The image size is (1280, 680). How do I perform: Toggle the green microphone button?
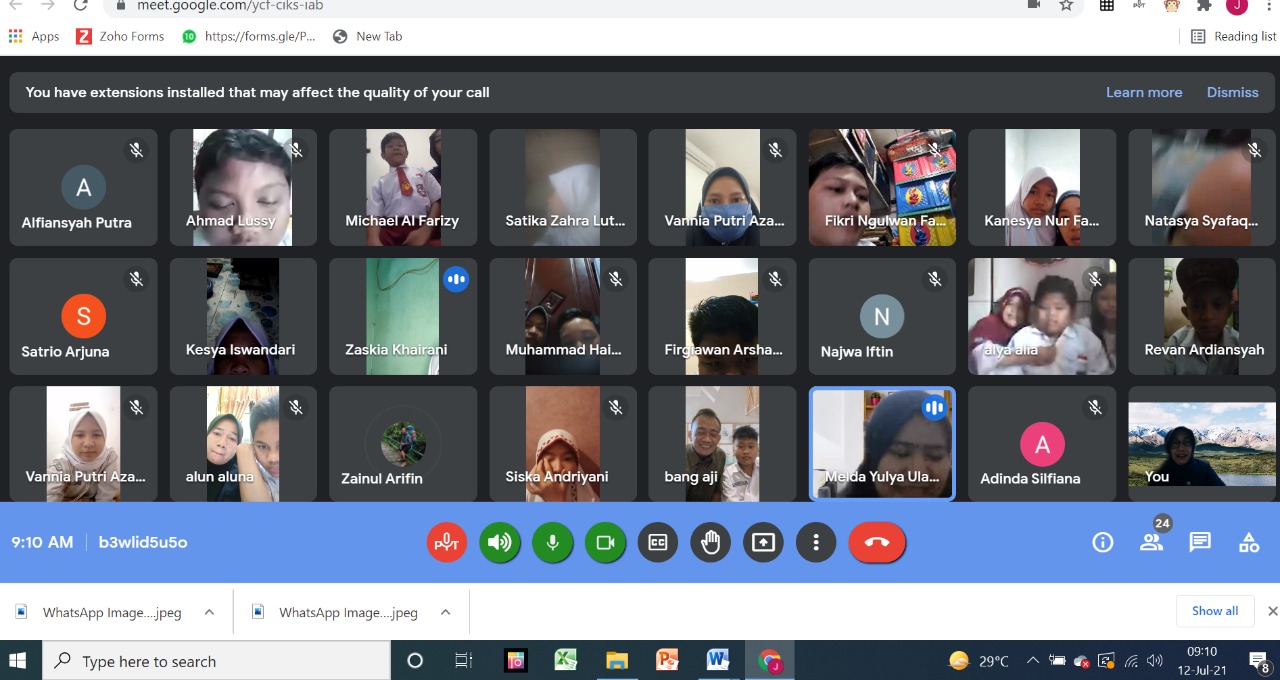(x=552, y=543)
